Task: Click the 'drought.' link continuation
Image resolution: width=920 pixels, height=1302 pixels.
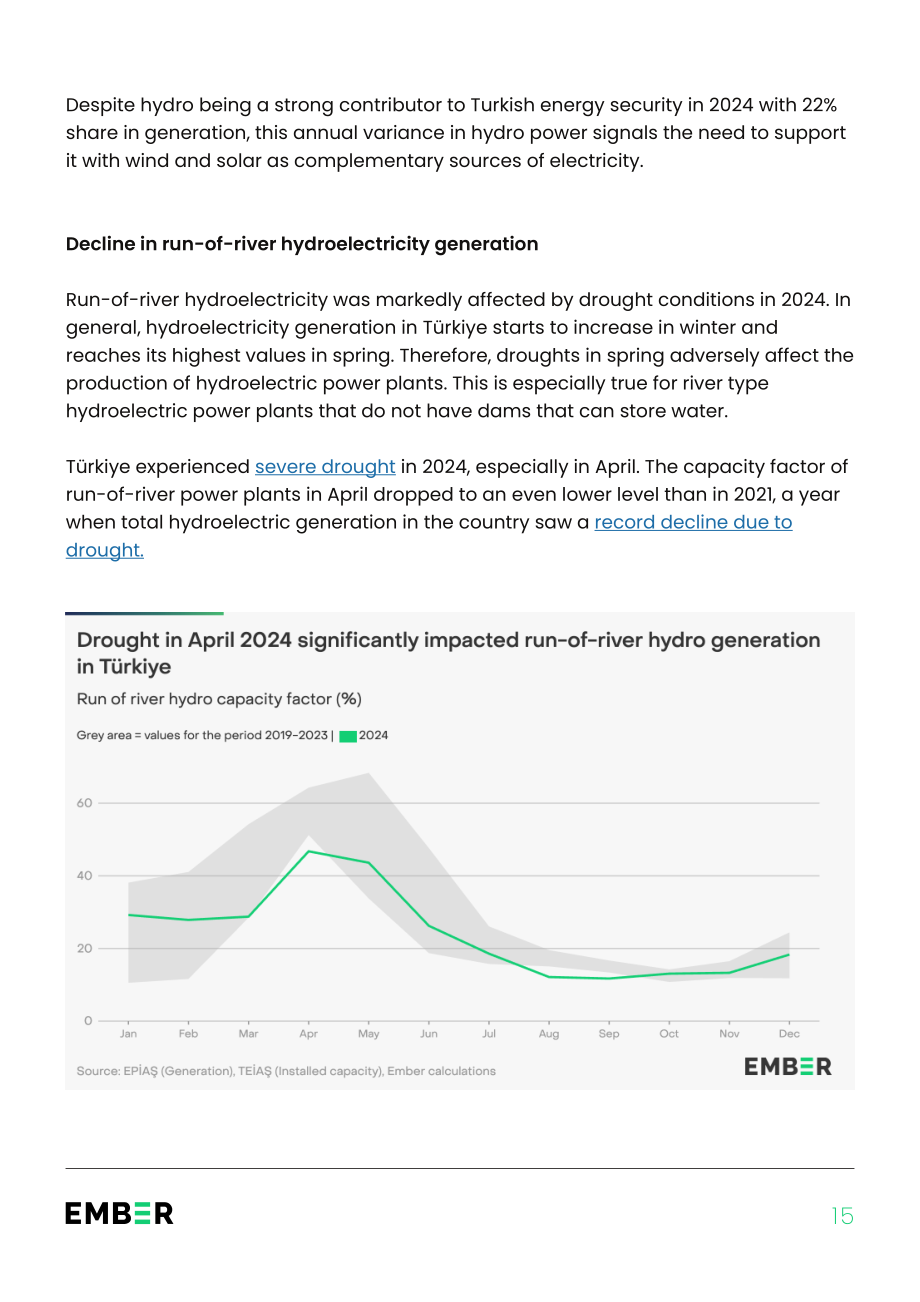Action: [105, 550]
